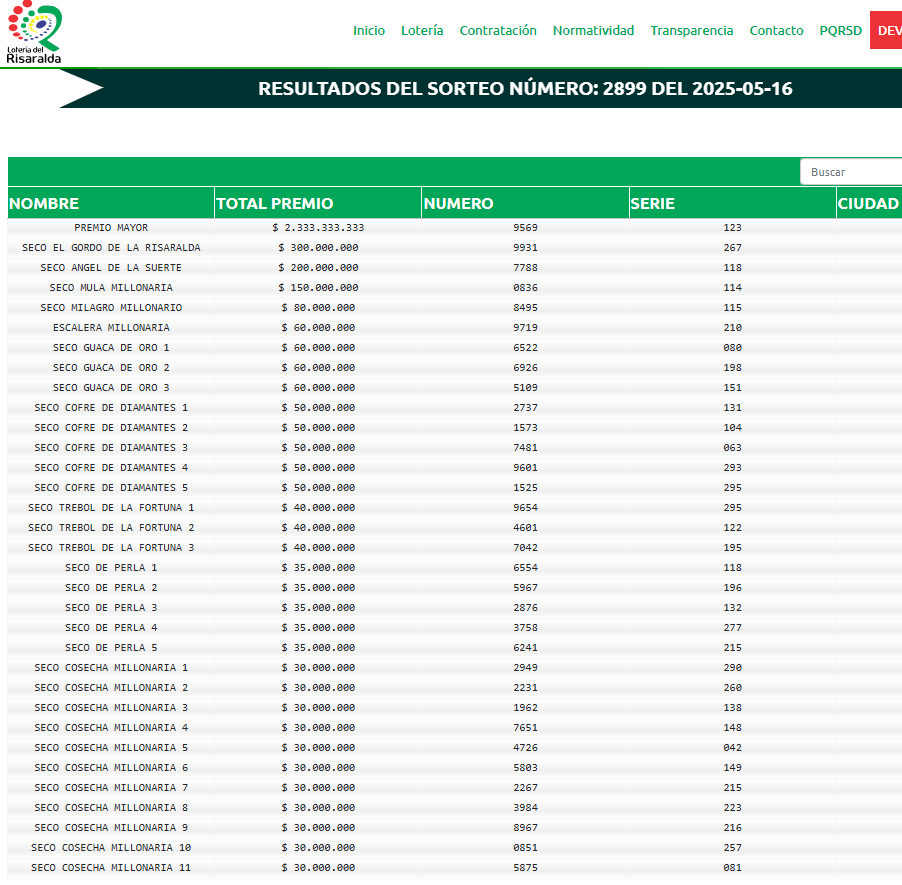Select SECO DE PERLA 1

click(111, 568)
